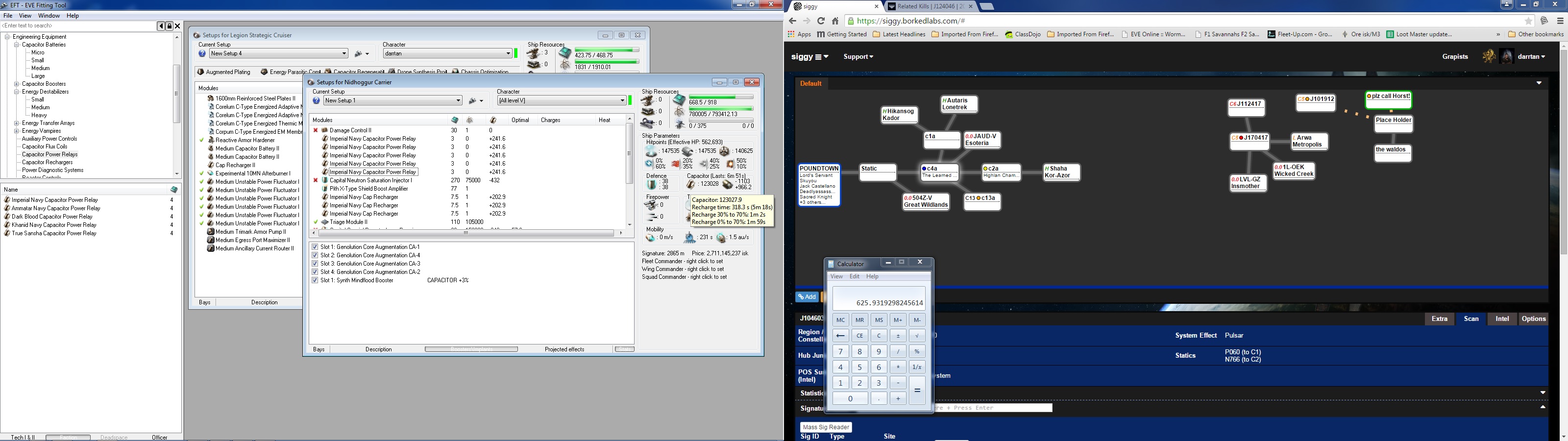This screenshot has width=1568, height=441.
Task: Open the Edit menu in Calculator
Action: coord(855,276)
